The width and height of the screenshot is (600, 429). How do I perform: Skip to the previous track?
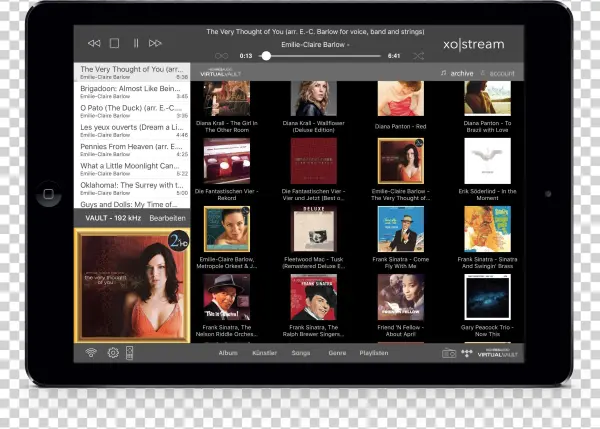click(x=94, y=43)
